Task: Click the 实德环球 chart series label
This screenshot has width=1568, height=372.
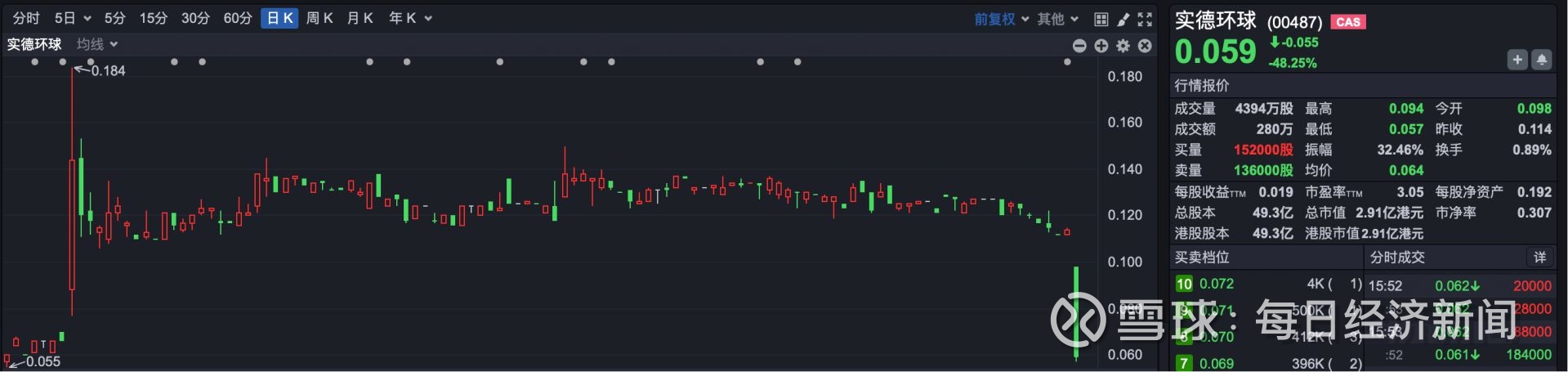Action: (34, 44)
